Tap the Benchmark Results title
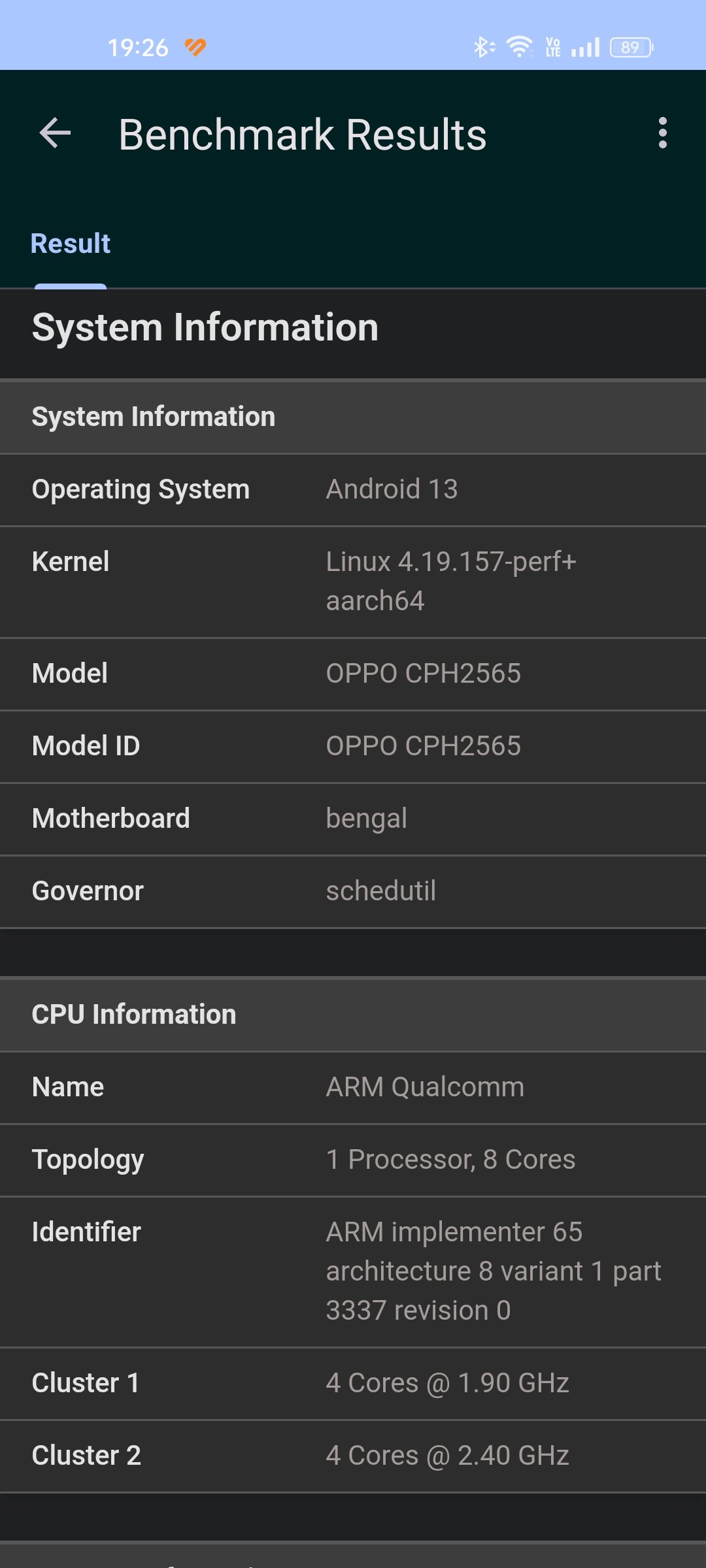Screen dimensions: 706x1568 point(303,135)
